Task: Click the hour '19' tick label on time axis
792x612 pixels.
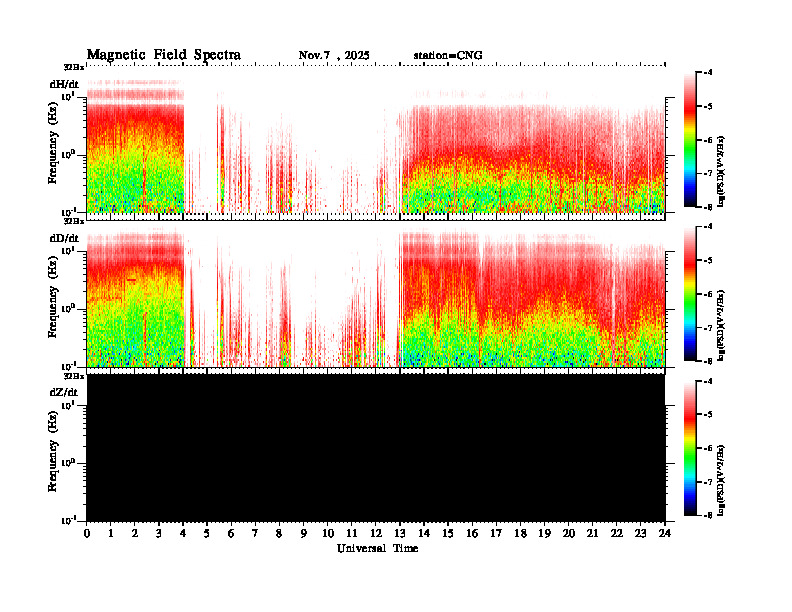Action: pyautogui.click(x=544, y=534)
